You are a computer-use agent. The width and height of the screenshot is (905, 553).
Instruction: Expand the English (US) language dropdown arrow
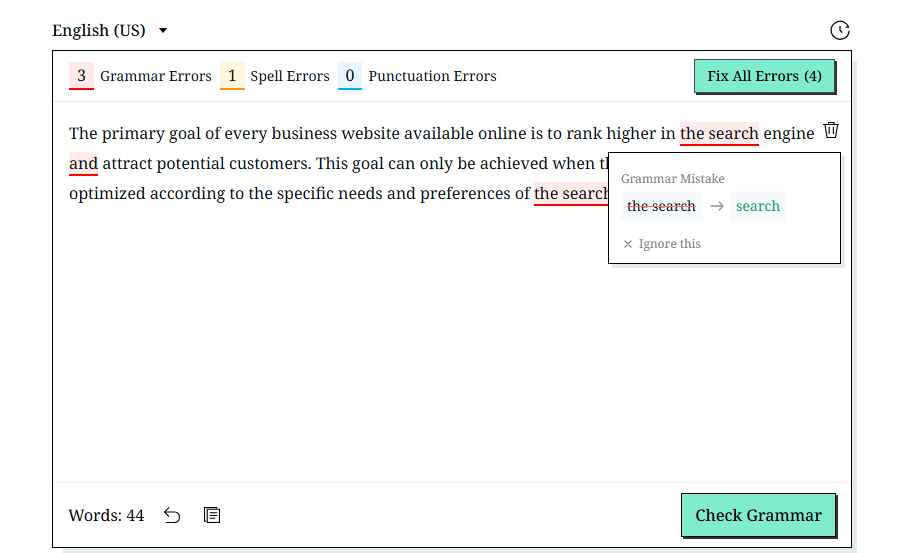pos(163,30)
